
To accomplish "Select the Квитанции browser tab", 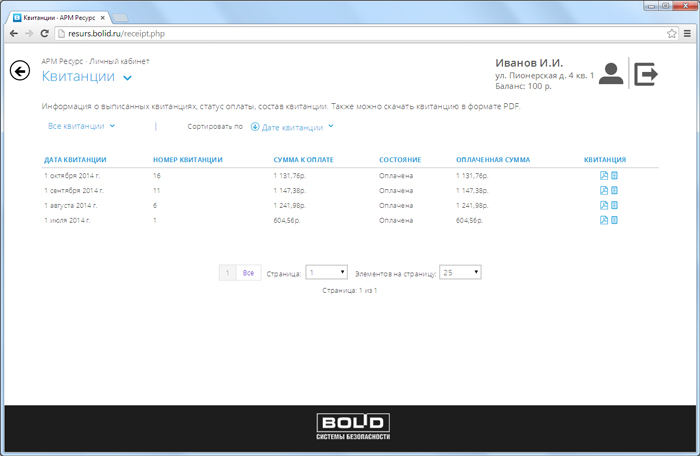I will 55,17.
